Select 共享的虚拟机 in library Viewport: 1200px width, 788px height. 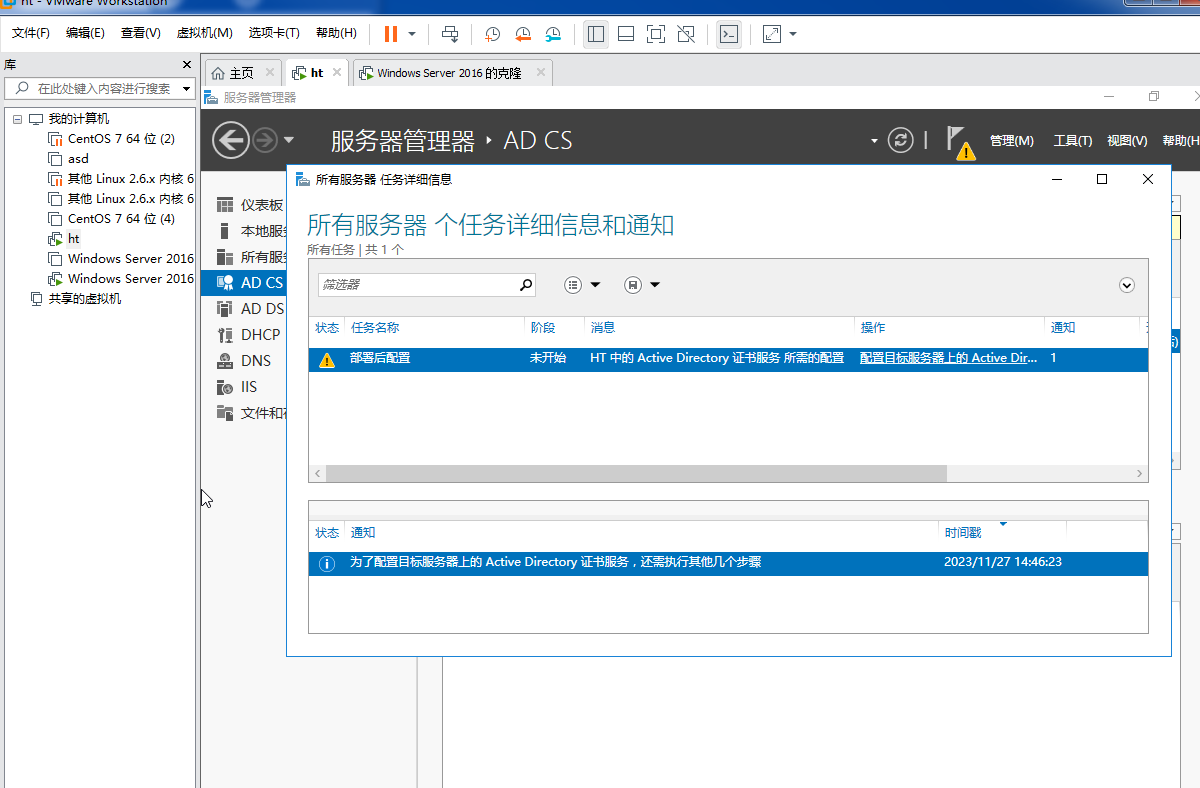85,299
